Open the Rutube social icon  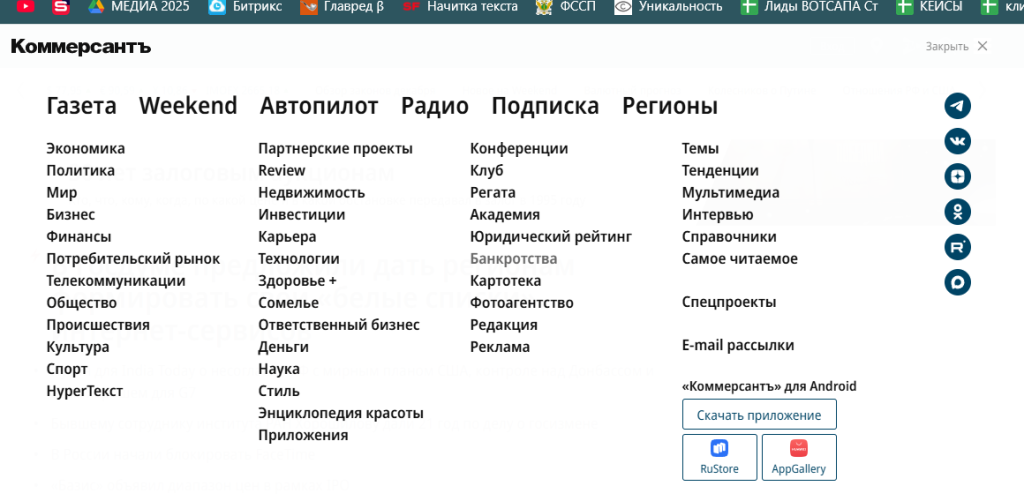[x=957, y=247]
